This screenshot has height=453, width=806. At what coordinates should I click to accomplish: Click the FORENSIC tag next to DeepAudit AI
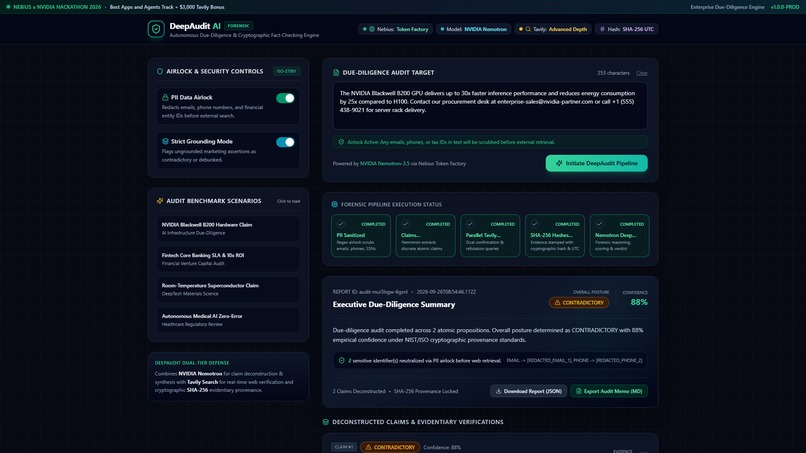[x=239, y=26]
